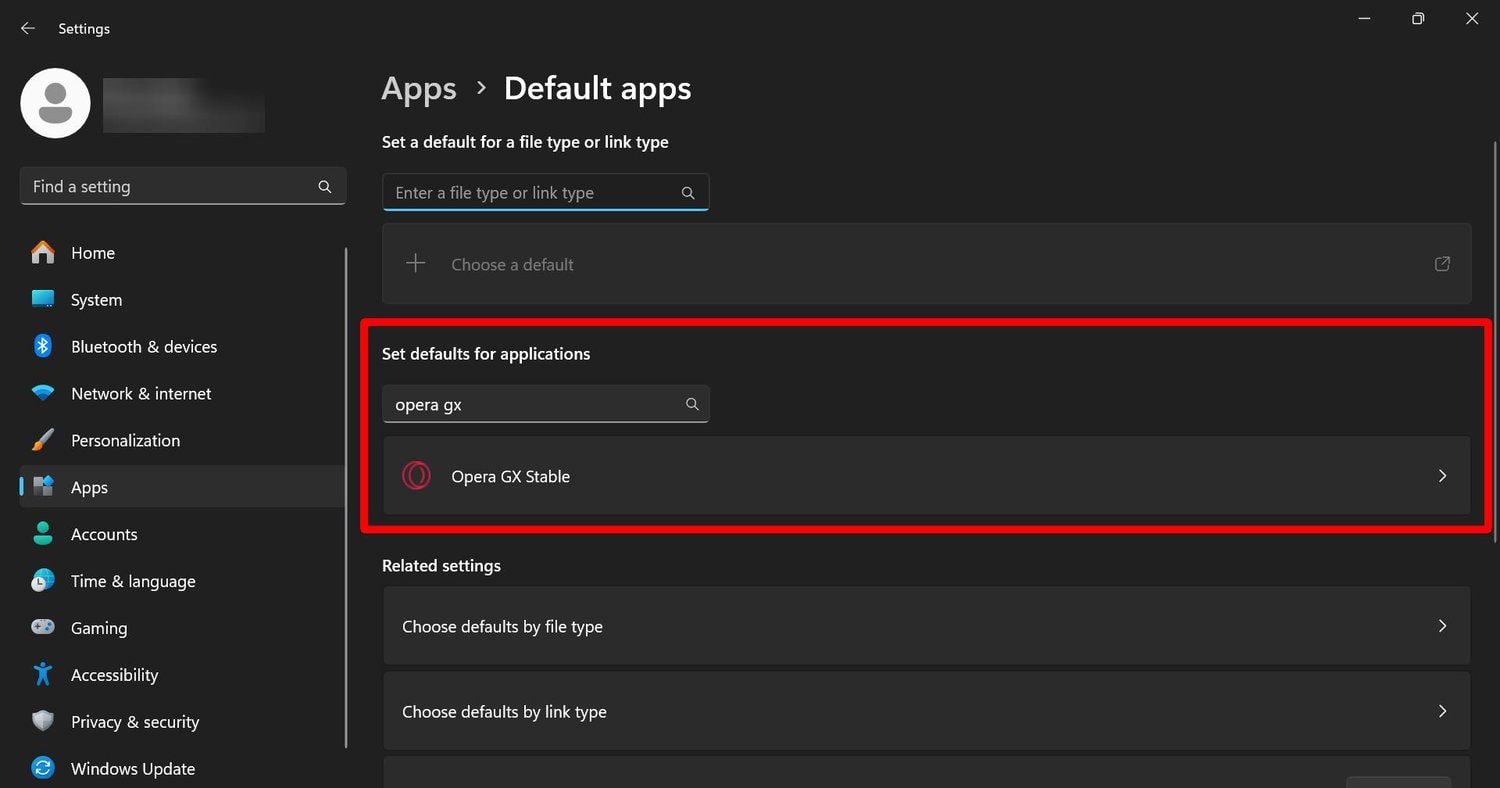The height and width of the screenshot is (788, 1500).
Task: Open Network & internet via its globe icon
Action: [42, 393]
